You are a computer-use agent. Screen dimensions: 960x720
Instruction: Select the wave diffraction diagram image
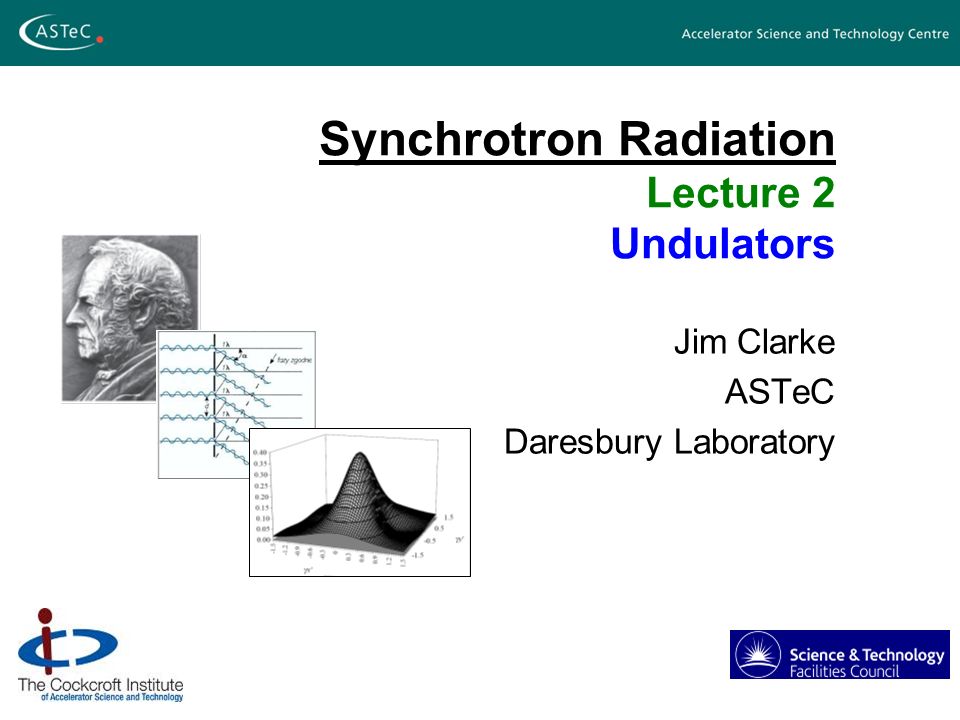pyautogui.click(x=236, y=404)
